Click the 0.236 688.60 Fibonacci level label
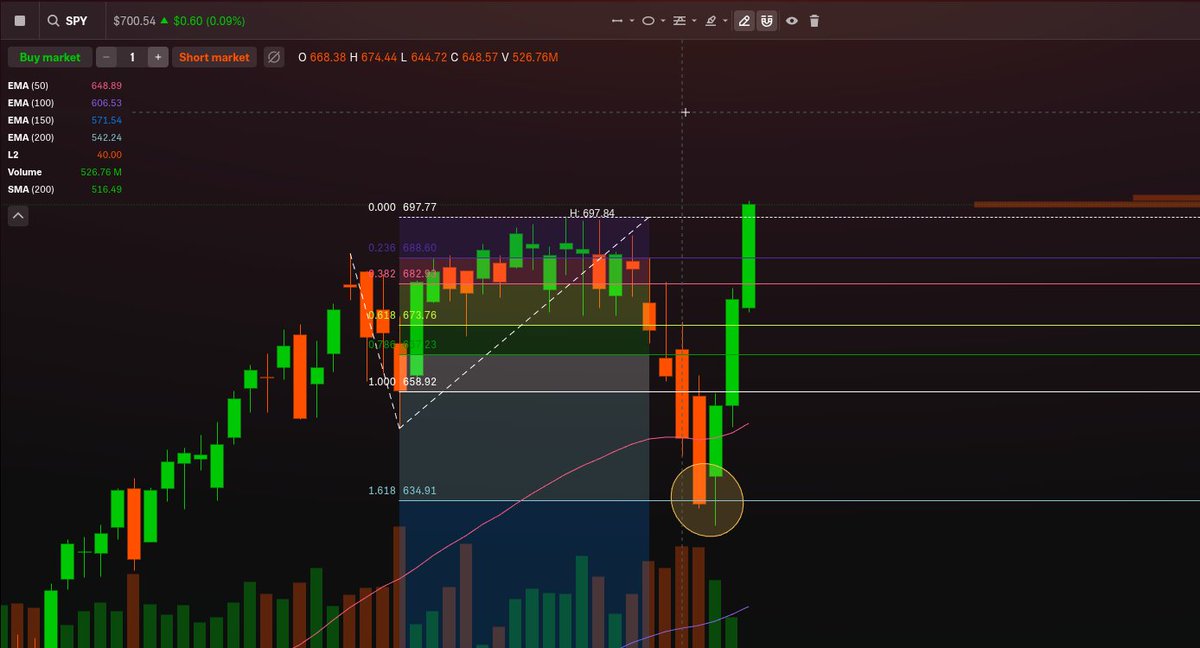This screenshot has height=648, width=1200. (403, 248)
